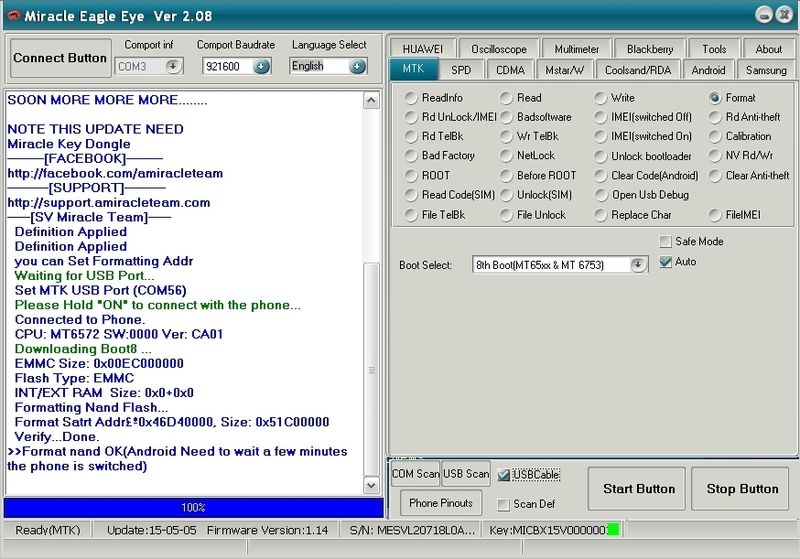The height and width of the screenshot is (559, 800).
Task: Switch to the Samsung tab
Action: pyautogui.click(x=766, y=70)
